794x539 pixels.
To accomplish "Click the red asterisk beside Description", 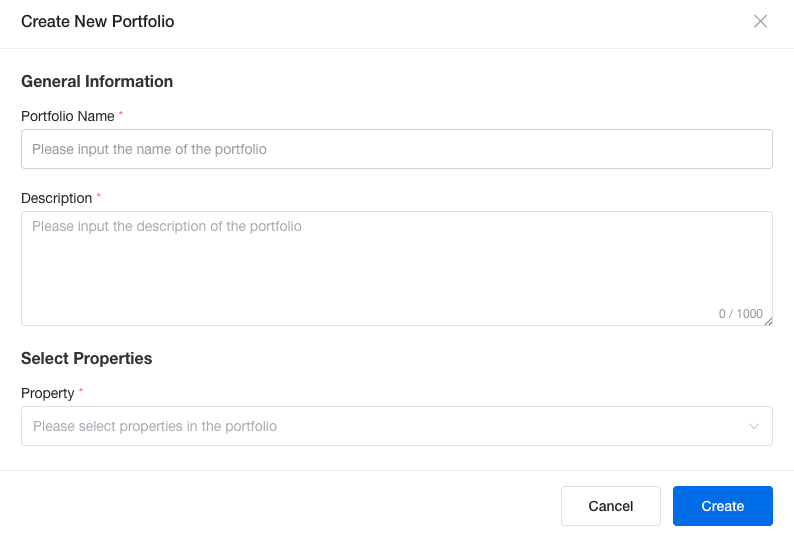I will click(x=99, y=197).
